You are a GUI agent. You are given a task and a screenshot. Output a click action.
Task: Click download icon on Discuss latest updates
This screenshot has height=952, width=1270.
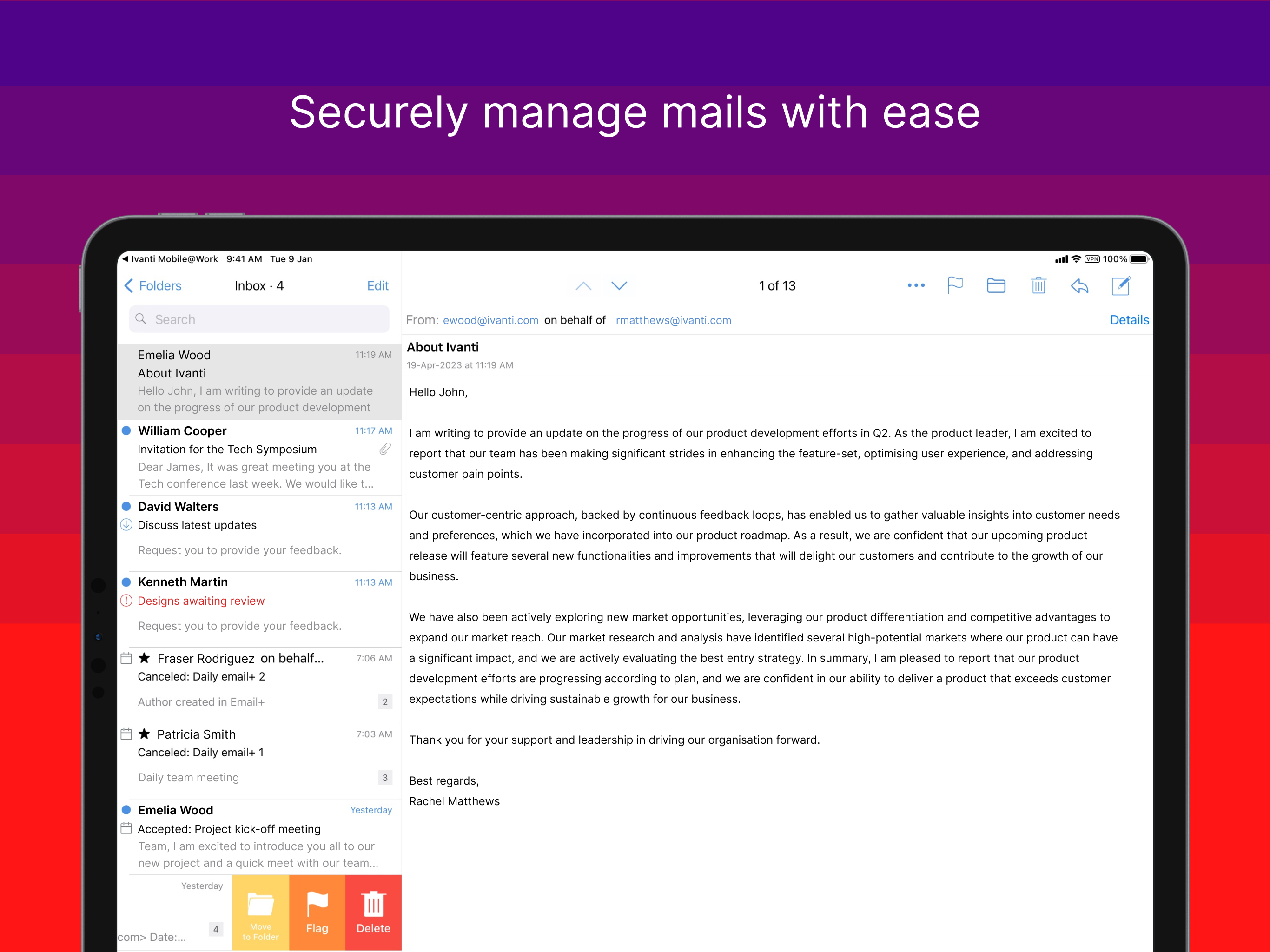pyautogui.click(x=126, y=525)
